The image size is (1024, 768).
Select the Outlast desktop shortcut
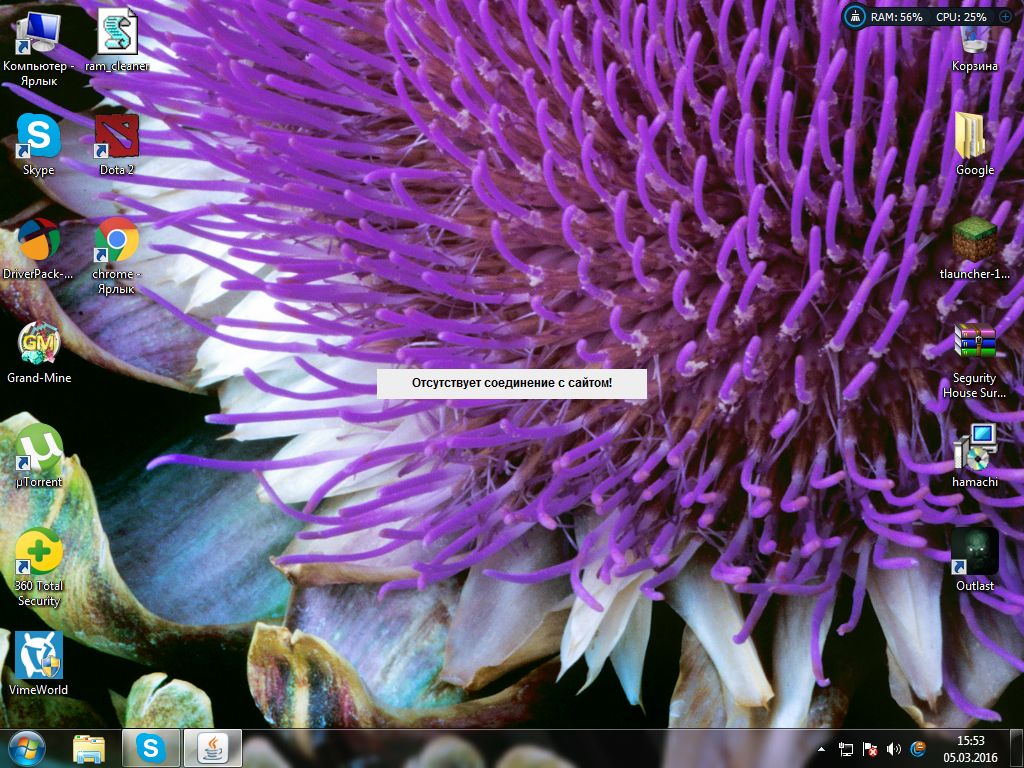(x=974, y=560)
